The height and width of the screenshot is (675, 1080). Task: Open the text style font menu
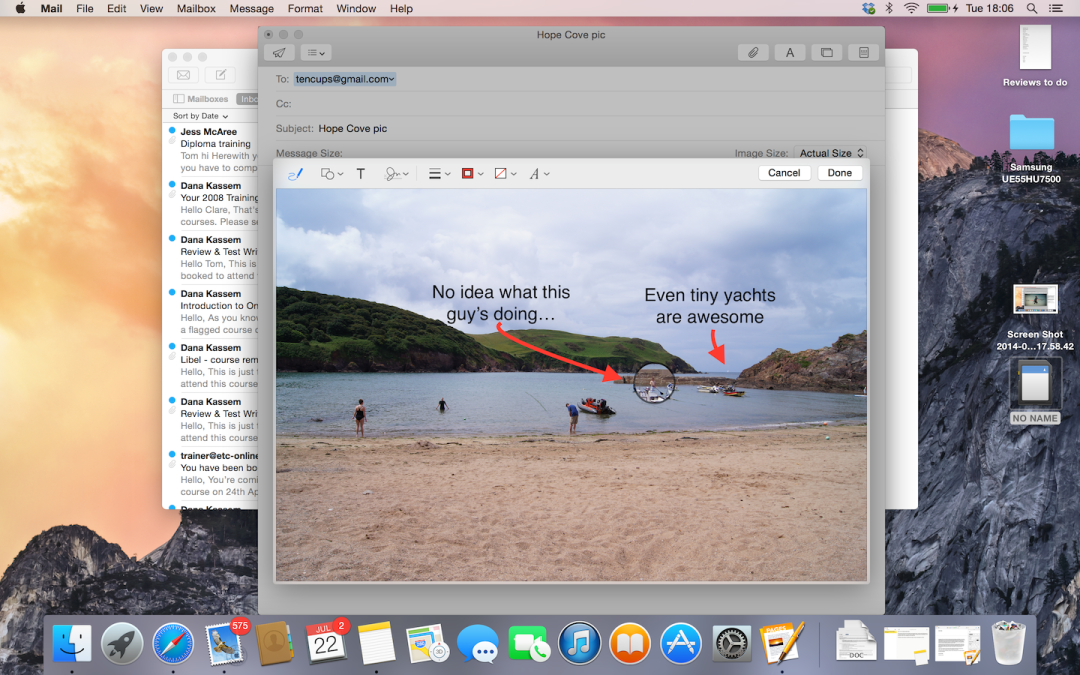[539, 174]
